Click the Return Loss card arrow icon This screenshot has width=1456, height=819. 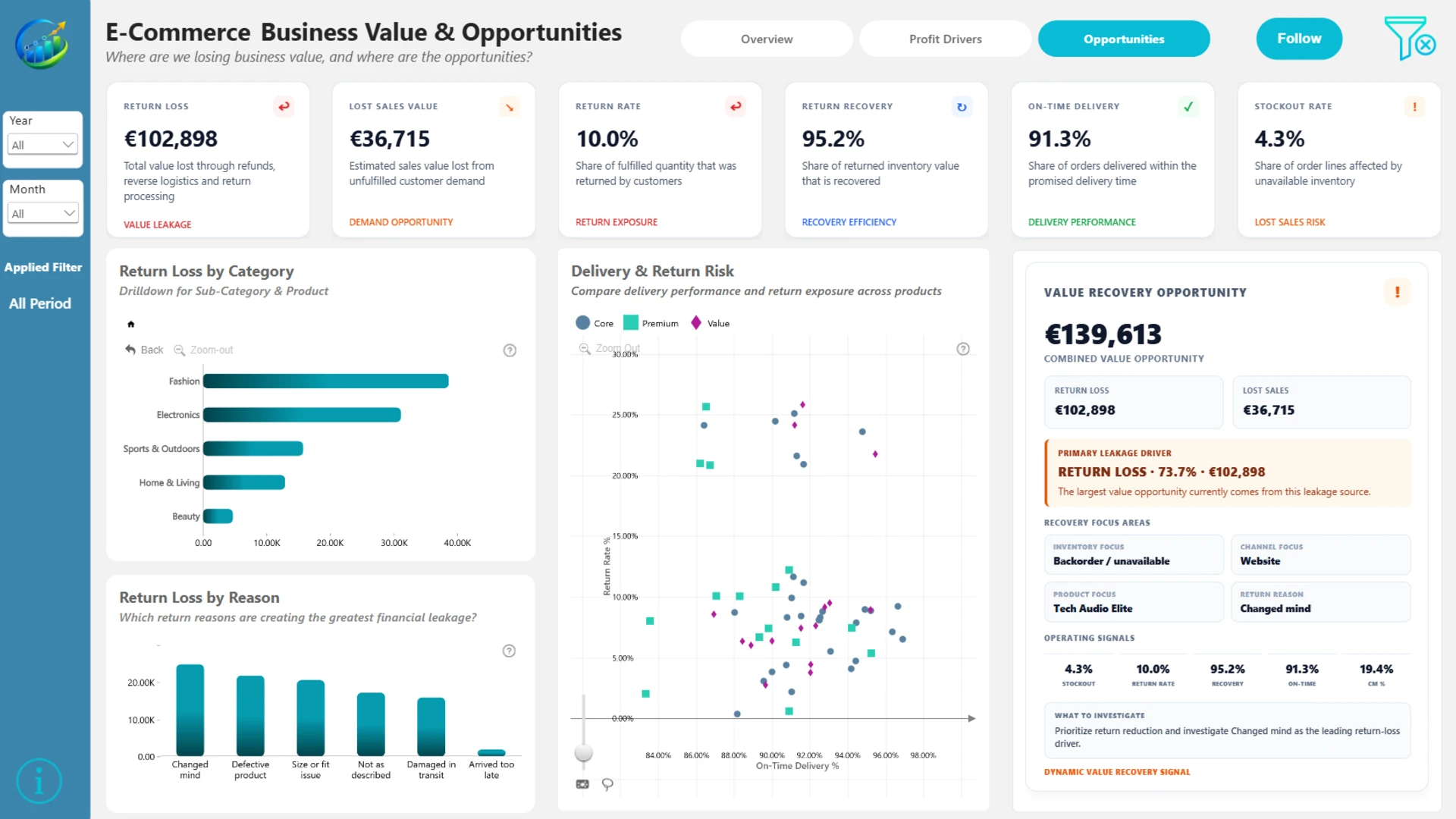click(284, 107)
